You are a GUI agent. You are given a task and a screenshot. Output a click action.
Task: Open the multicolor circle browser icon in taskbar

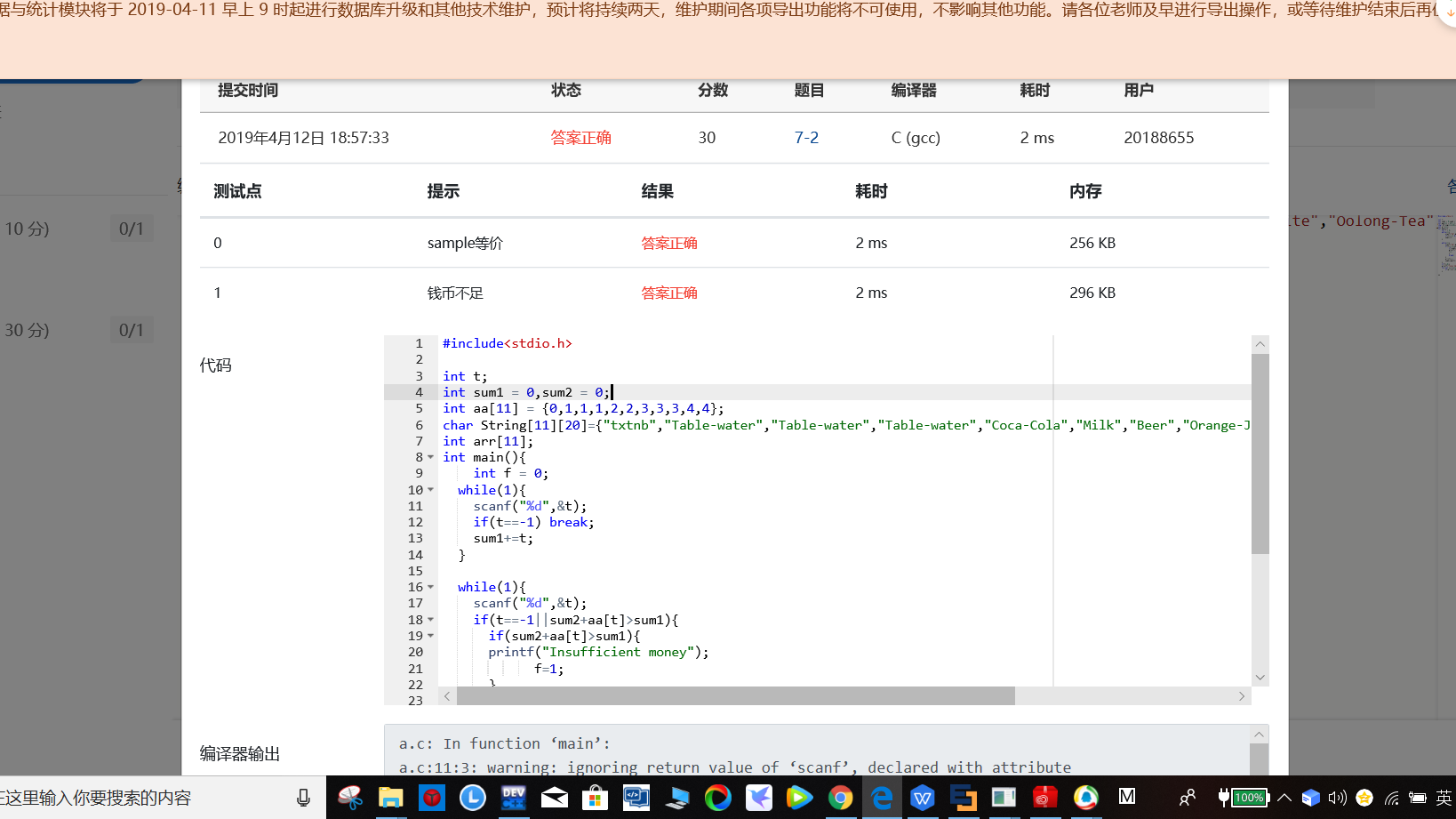(x=717, y=798)
